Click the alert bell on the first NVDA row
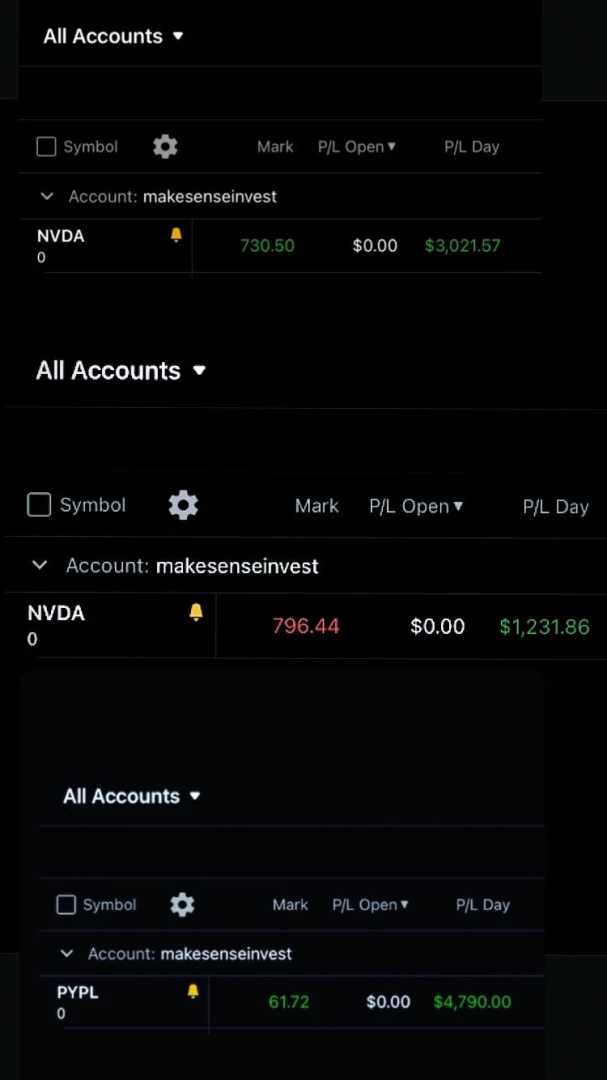The height and width of the screenshot is (1080, 607). [x=176, y=234]
